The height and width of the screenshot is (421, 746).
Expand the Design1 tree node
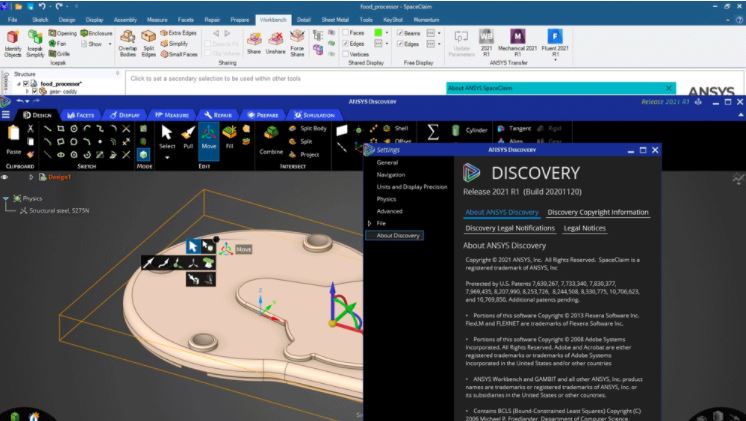pyautogui.click(x=31, y=177)
